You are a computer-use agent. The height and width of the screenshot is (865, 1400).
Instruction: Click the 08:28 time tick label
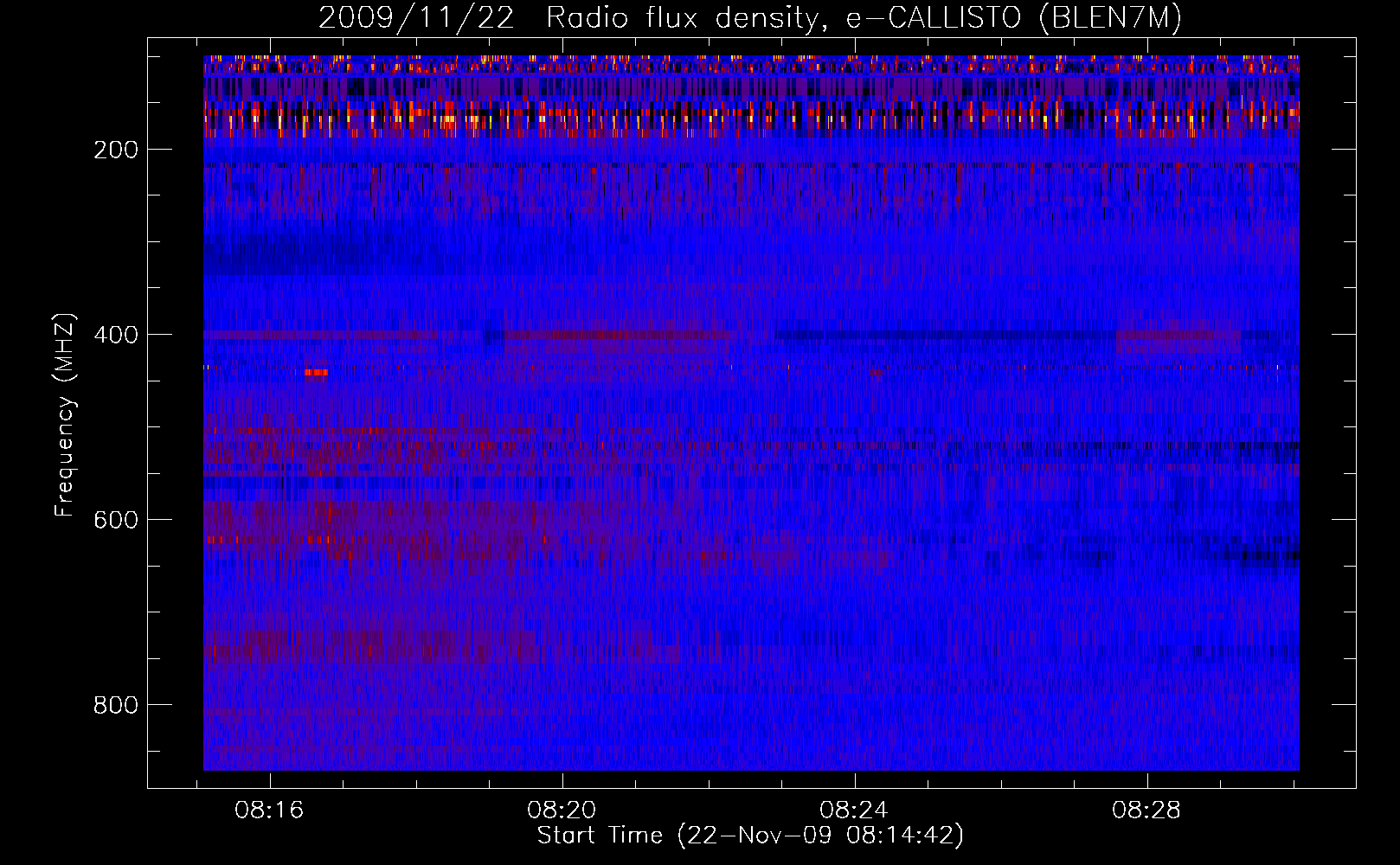1146,811
